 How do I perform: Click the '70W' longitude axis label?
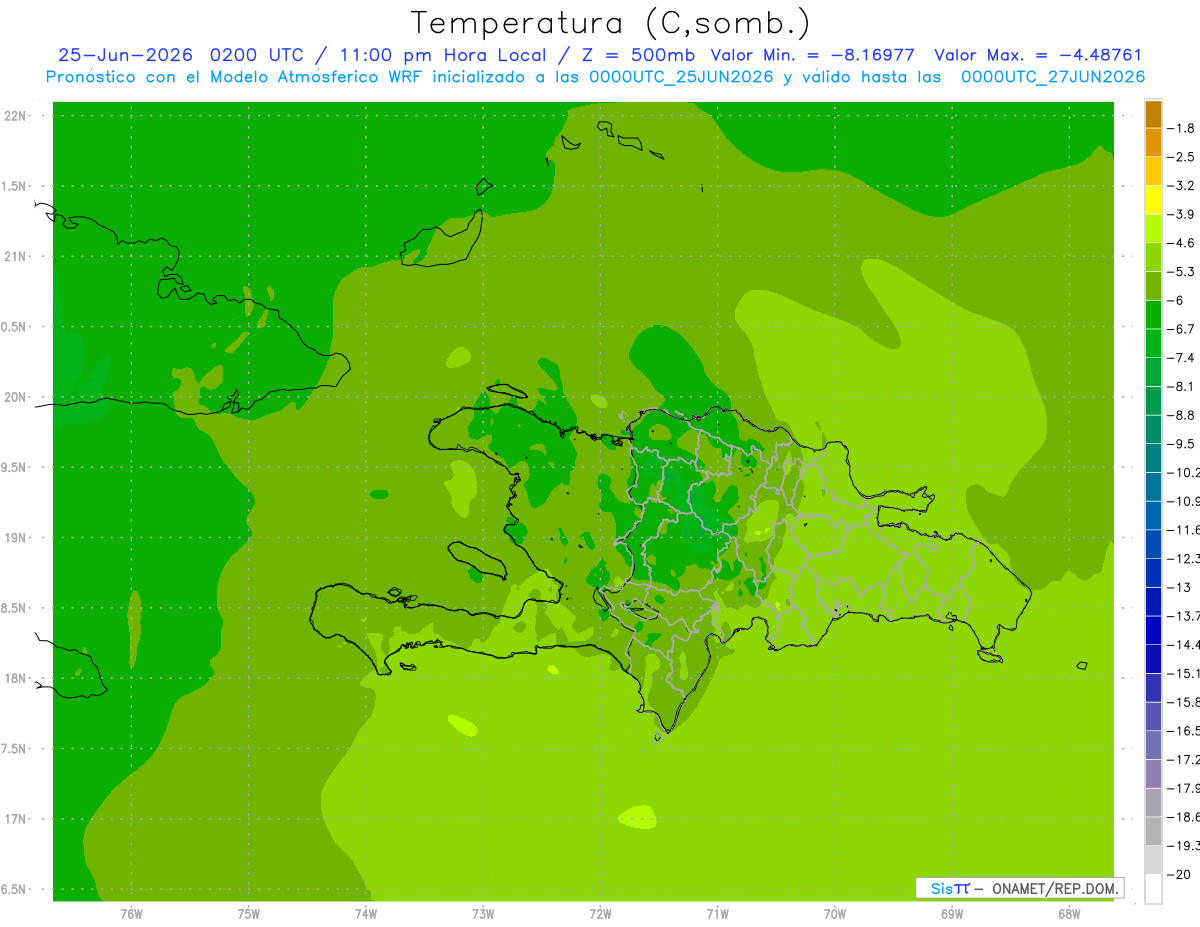835,913
